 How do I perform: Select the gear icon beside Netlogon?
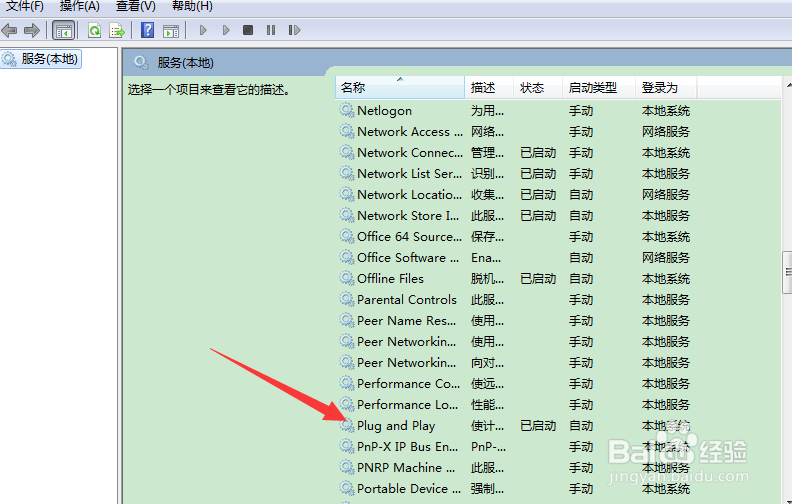point(346,110)
